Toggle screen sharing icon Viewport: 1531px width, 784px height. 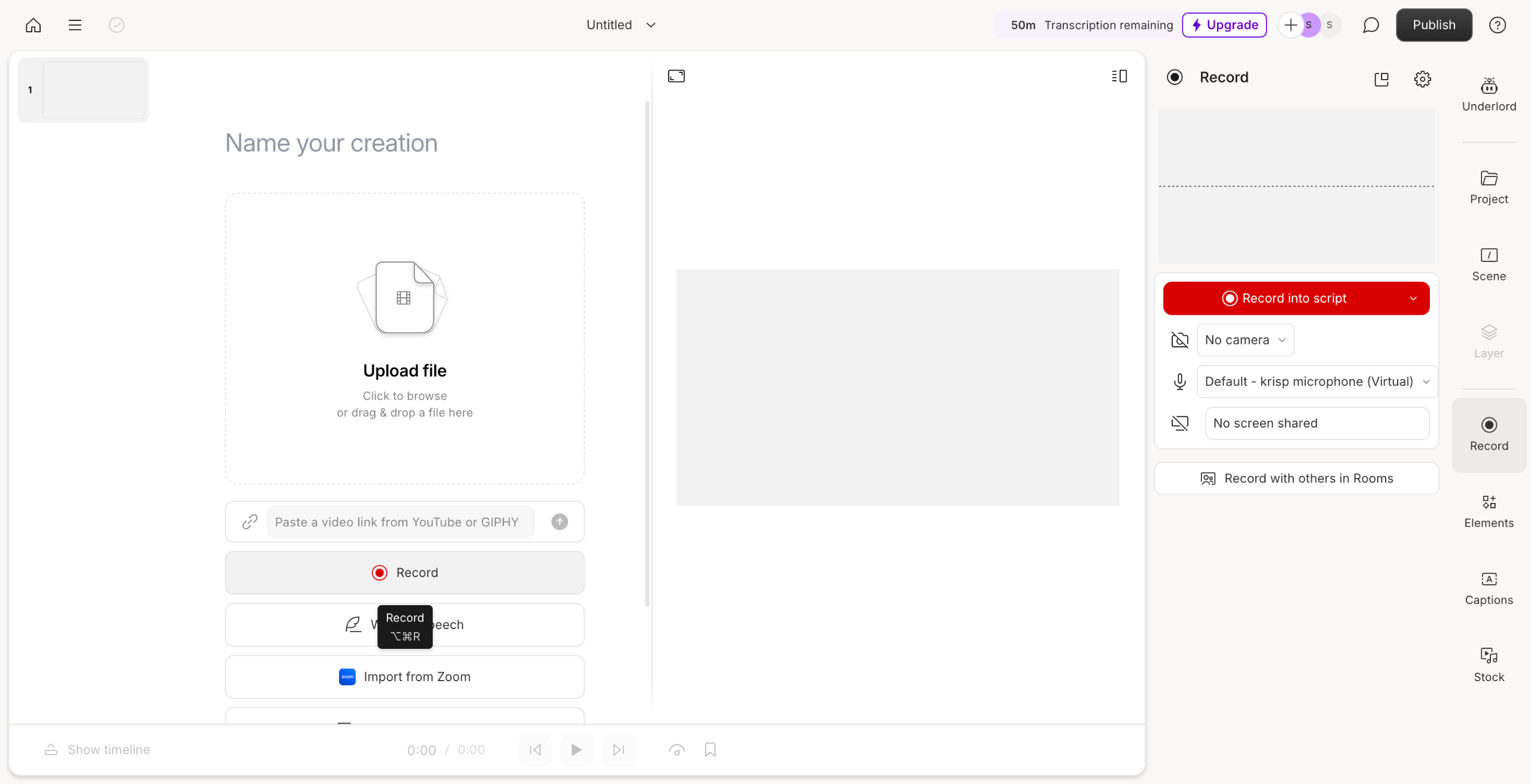point(1179,423)
